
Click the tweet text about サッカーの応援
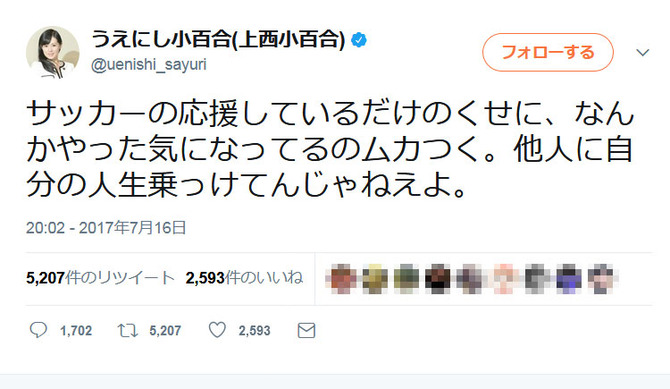click(x=330, y=150)
